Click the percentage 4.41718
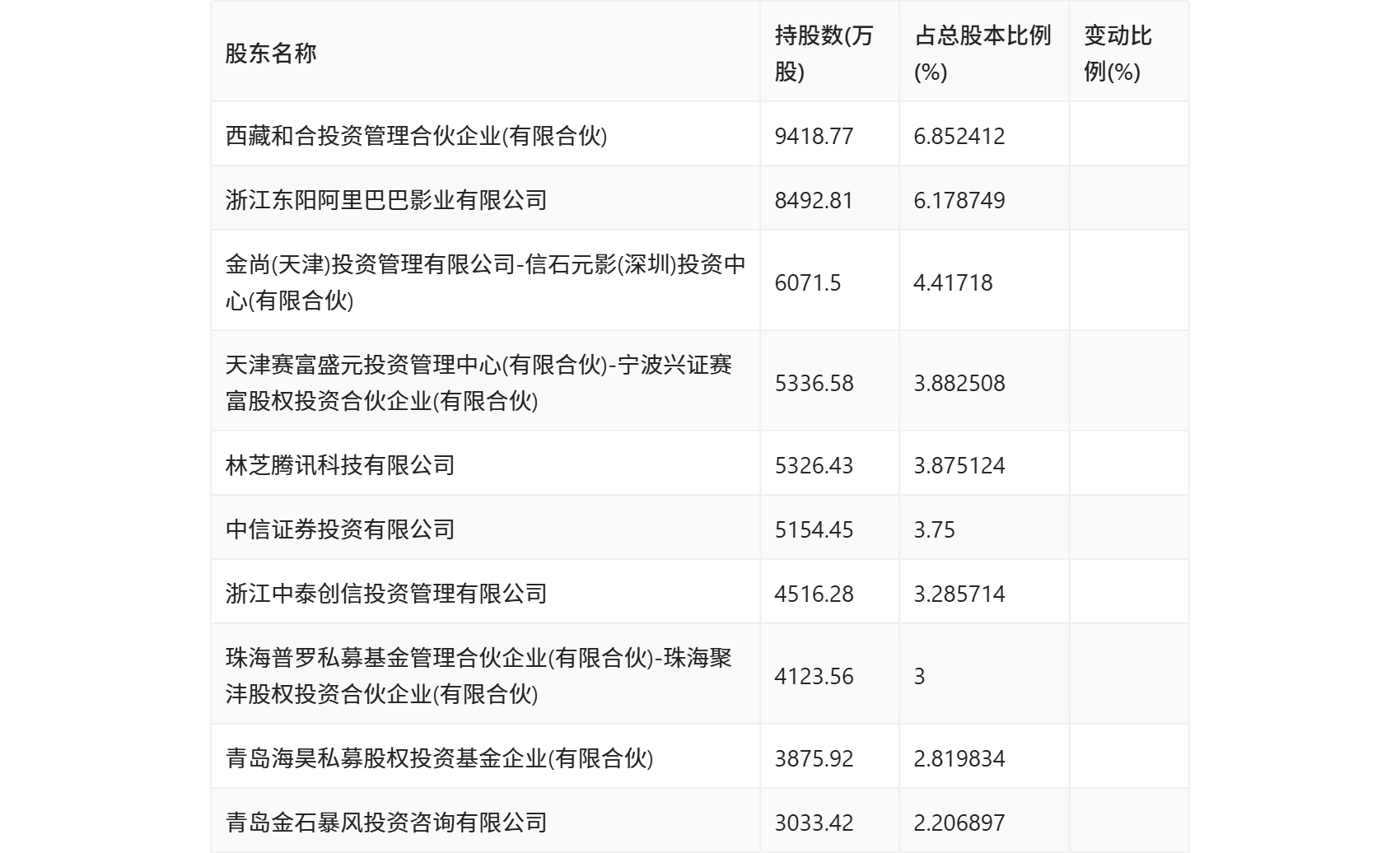The image size is (1400, 853). [x=953, y=282]
